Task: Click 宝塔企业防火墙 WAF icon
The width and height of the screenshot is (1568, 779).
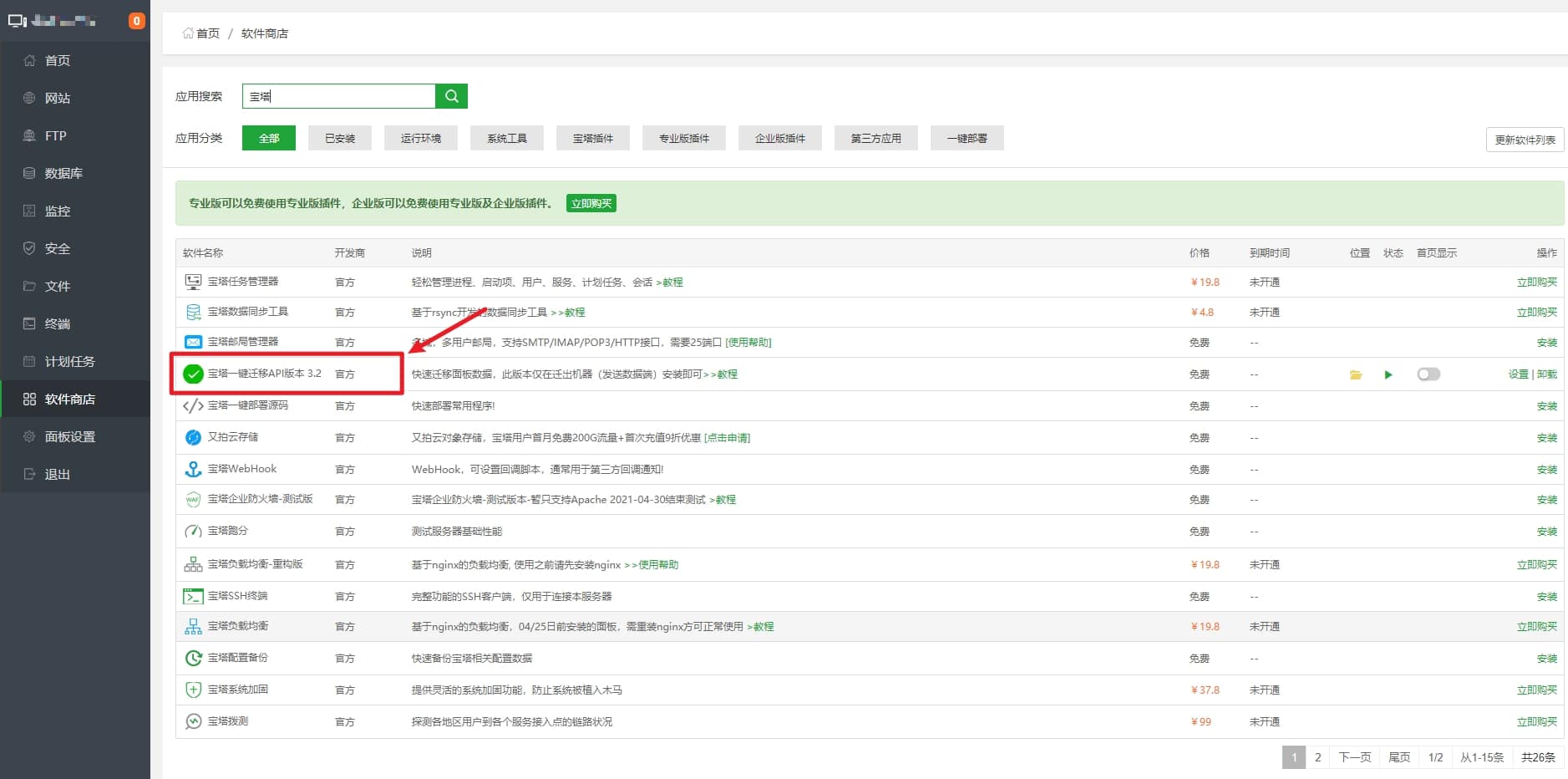Action: tap(193, 499)
